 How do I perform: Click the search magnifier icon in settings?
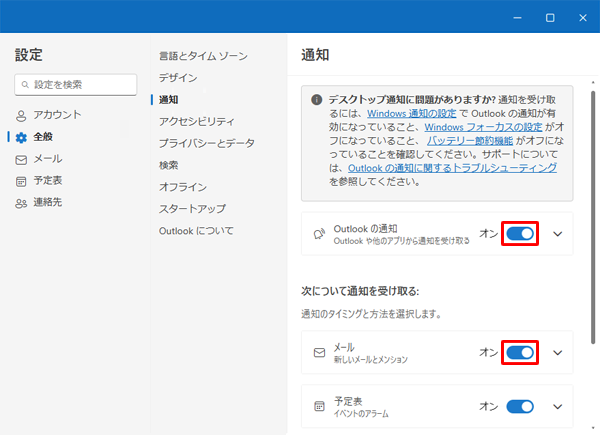[25, 85]
